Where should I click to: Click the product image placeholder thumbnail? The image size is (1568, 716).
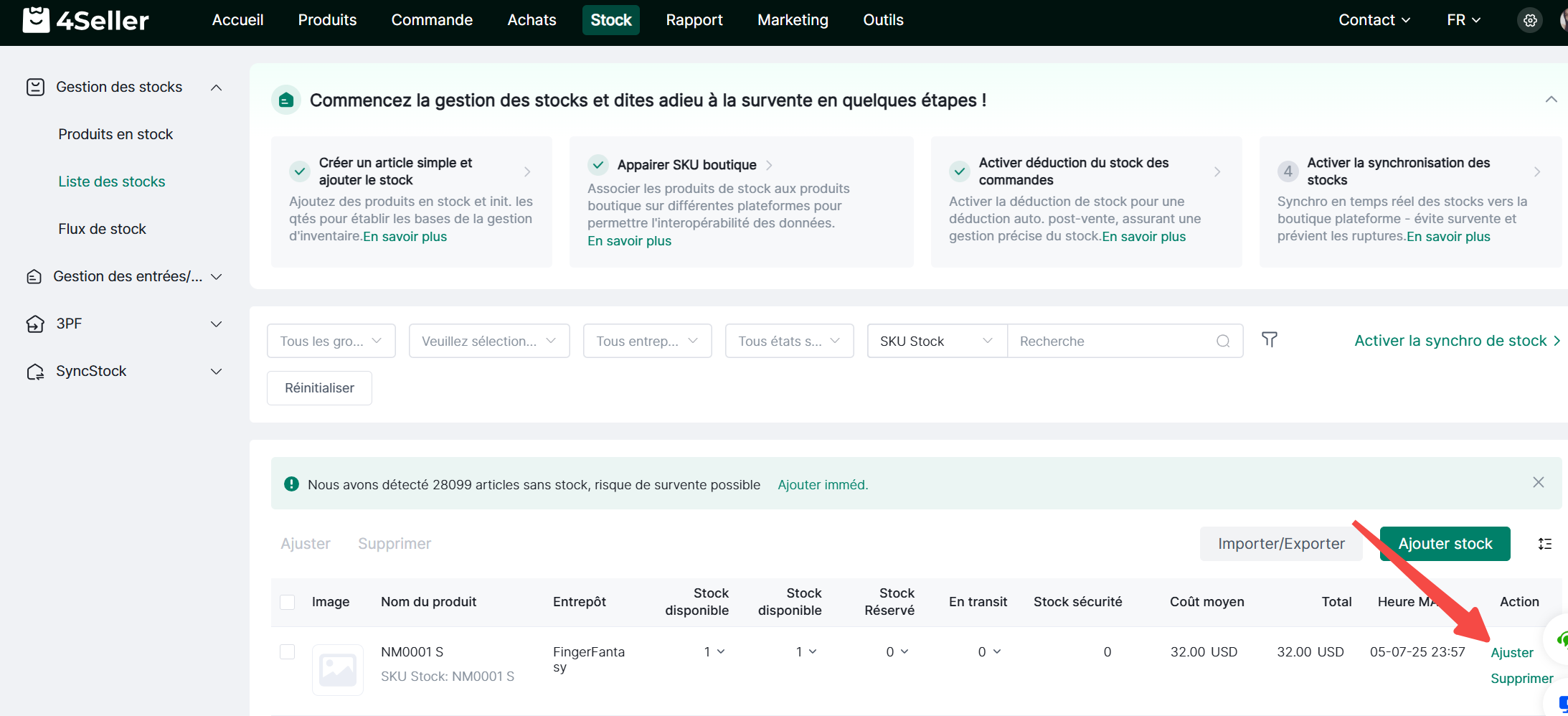(337, 669)
